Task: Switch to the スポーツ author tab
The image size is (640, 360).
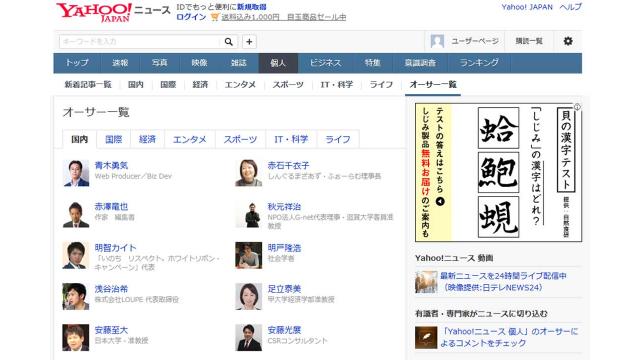Action: [x=240, y=139]
